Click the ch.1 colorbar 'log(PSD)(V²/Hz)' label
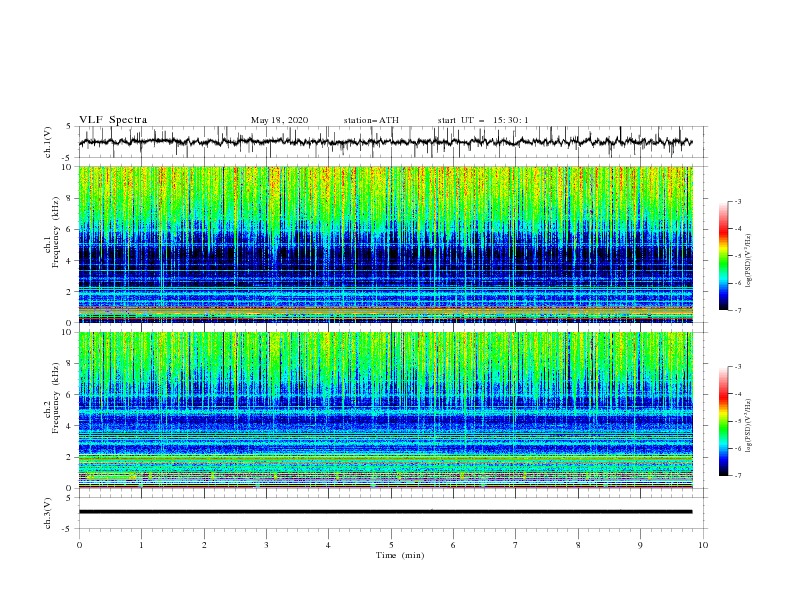The image size is (792, 612). 749,261
